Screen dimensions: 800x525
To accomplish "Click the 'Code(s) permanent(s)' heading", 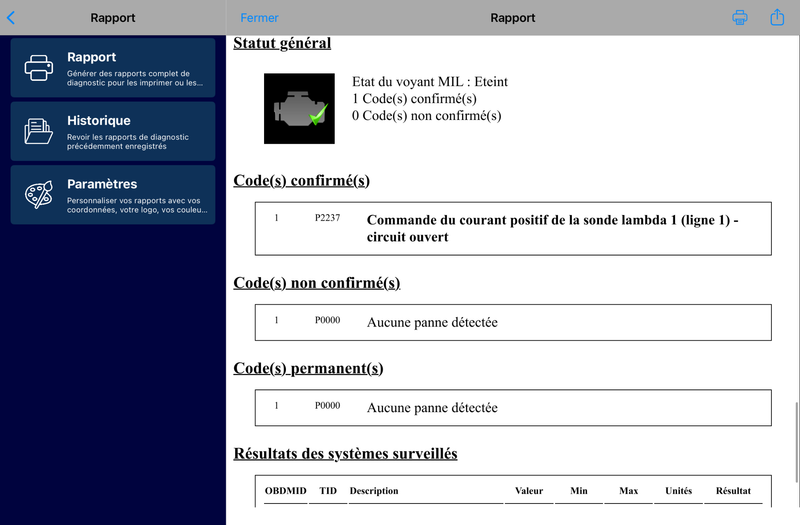I will 308,368.
